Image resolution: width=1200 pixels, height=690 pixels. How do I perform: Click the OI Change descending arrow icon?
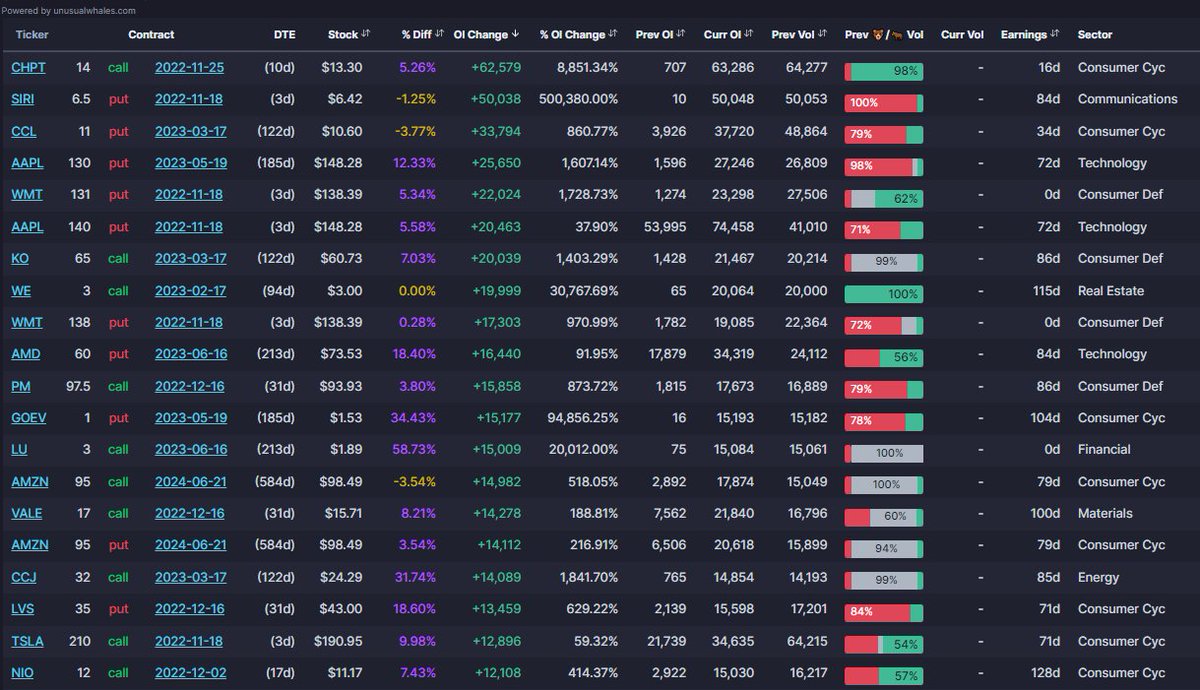515,34
